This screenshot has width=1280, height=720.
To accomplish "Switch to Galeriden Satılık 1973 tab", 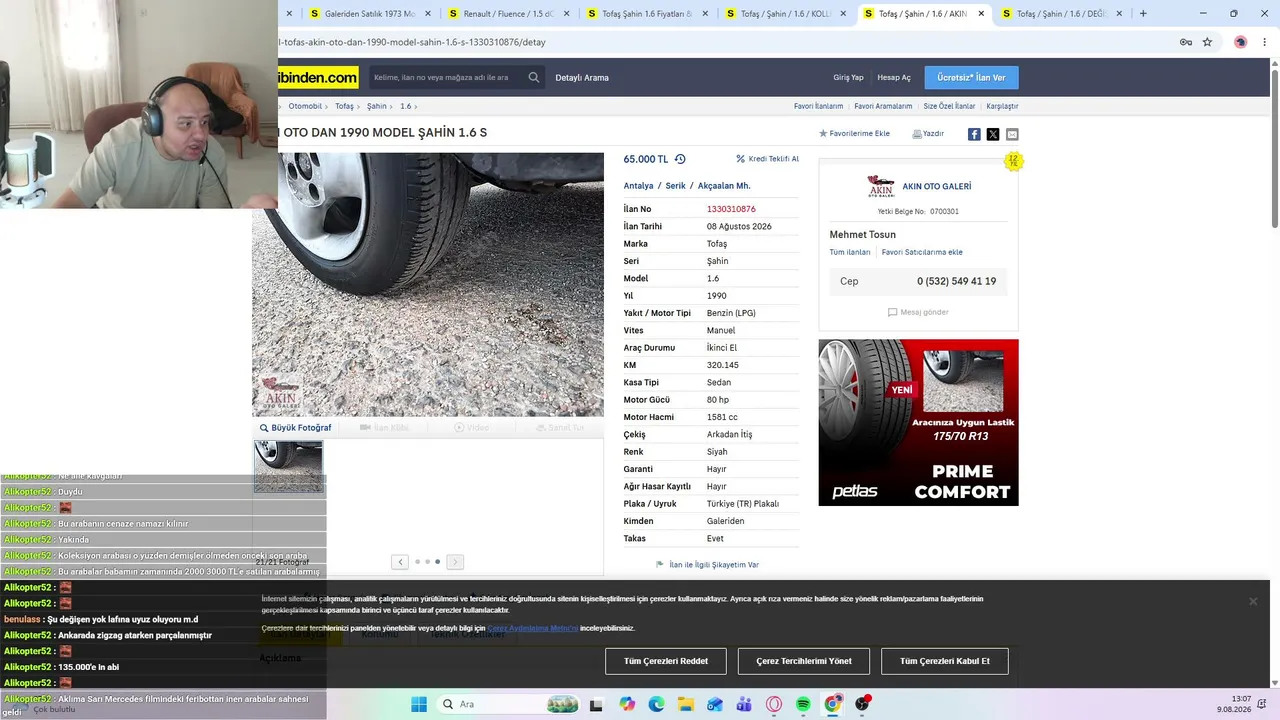I will (x=370, y=14).
